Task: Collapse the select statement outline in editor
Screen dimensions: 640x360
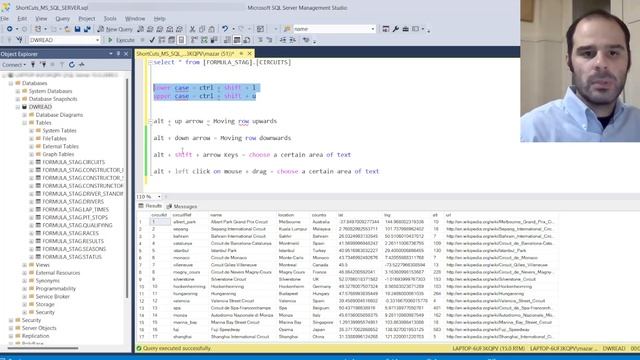Action: [x=150, y=62]
